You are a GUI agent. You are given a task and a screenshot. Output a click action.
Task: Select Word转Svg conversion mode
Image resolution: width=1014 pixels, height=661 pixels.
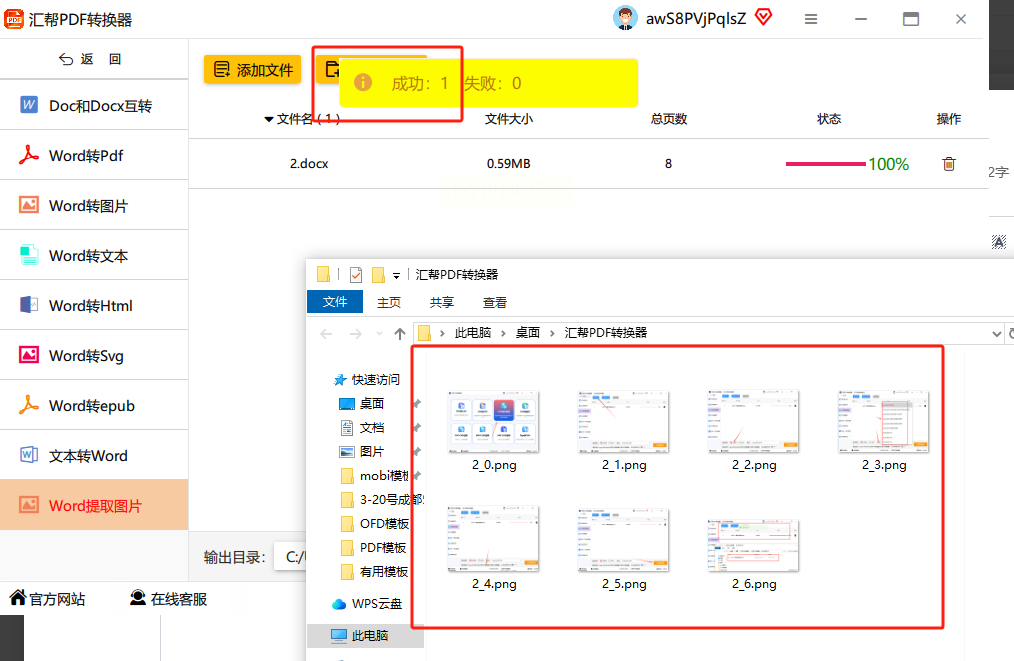[94, 355]
